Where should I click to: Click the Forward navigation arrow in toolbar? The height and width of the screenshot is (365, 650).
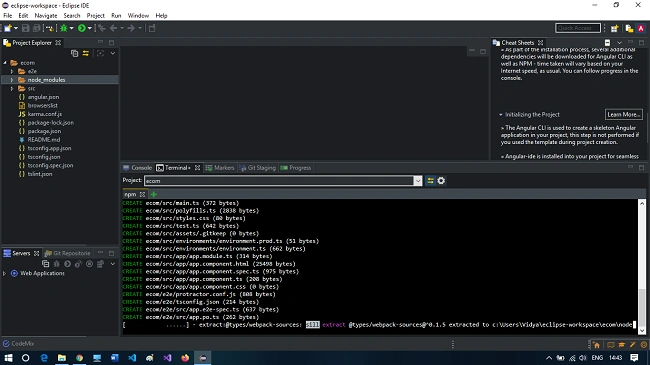pyautogui.click(x=131, y=28)
